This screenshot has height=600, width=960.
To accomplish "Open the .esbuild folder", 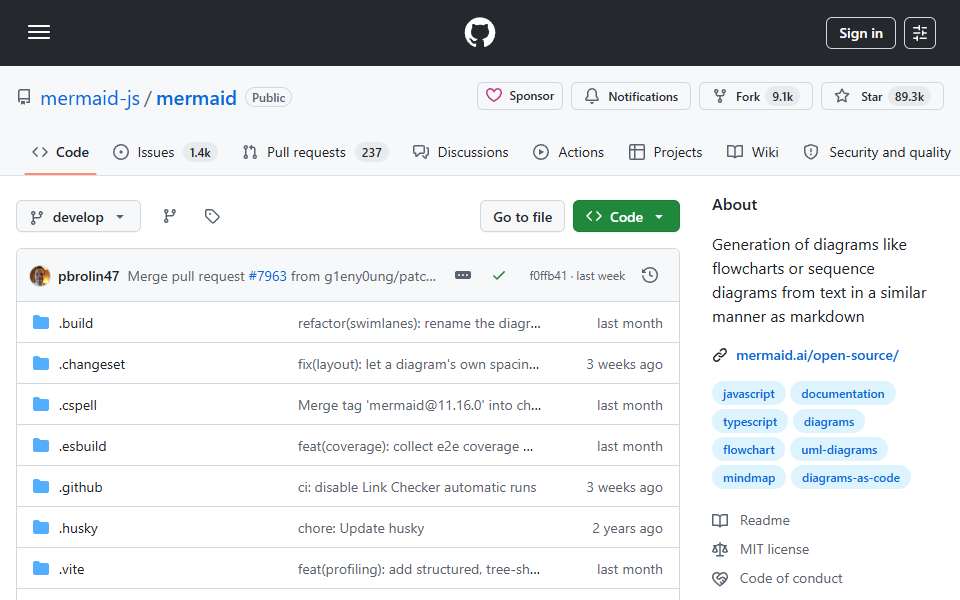I will click(83, 446).
